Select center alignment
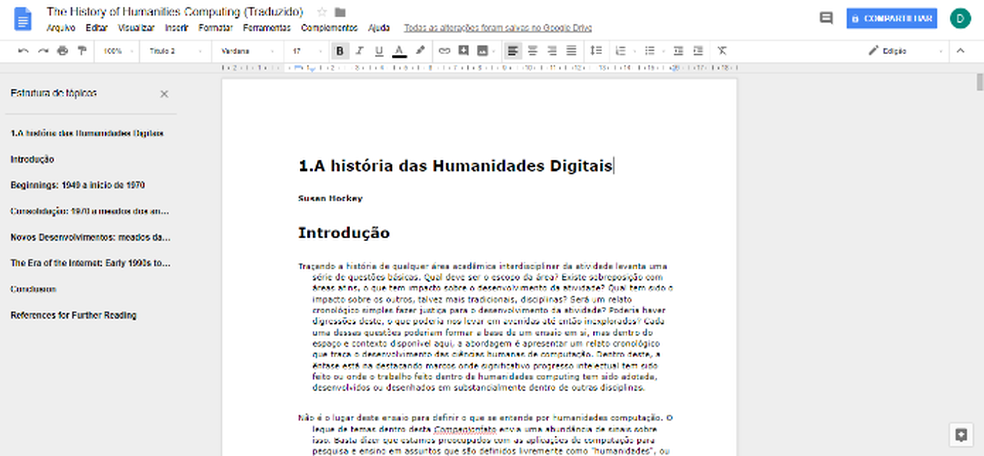Screen dimensions: 984x456 pos(533,51)
